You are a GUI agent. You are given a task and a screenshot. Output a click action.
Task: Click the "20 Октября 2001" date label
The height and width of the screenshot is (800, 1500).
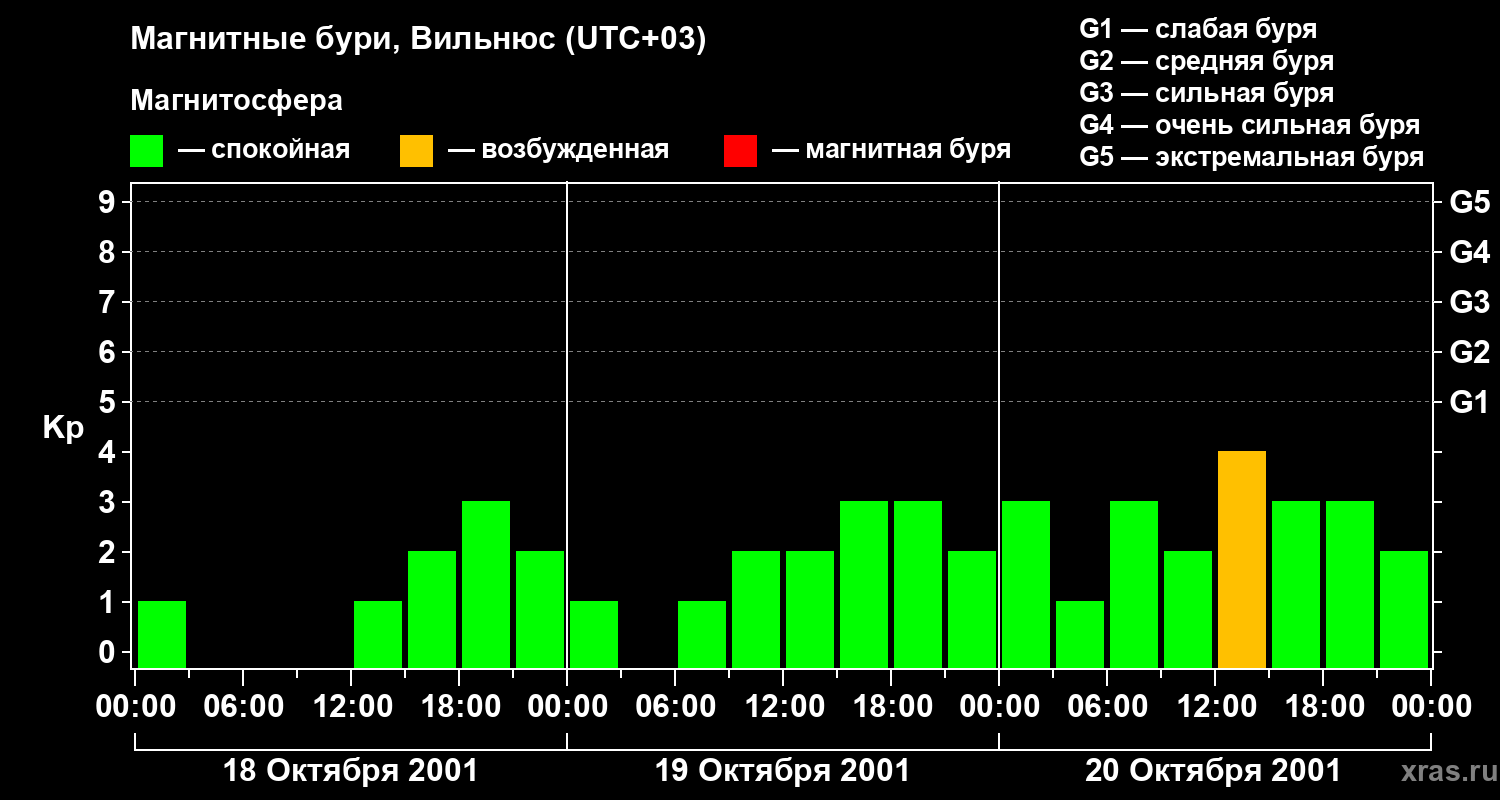(1213, 771)
